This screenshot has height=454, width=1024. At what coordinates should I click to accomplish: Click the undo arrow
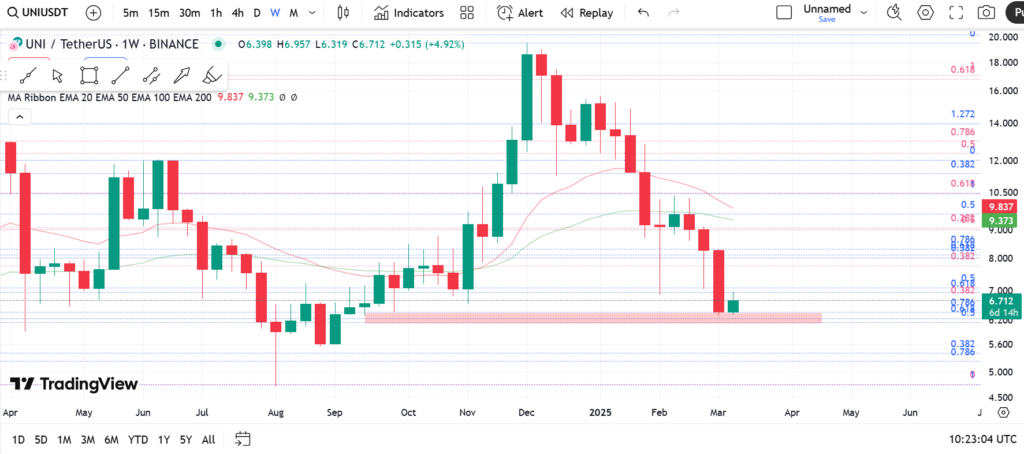[x=643, y=13]
